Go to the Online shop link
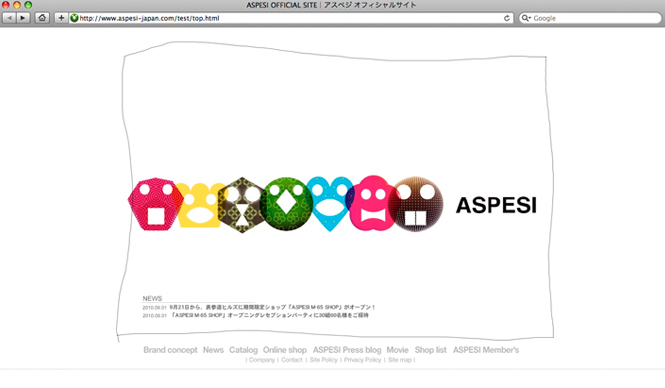The image size is (665, 388). [x=285, y=350]
